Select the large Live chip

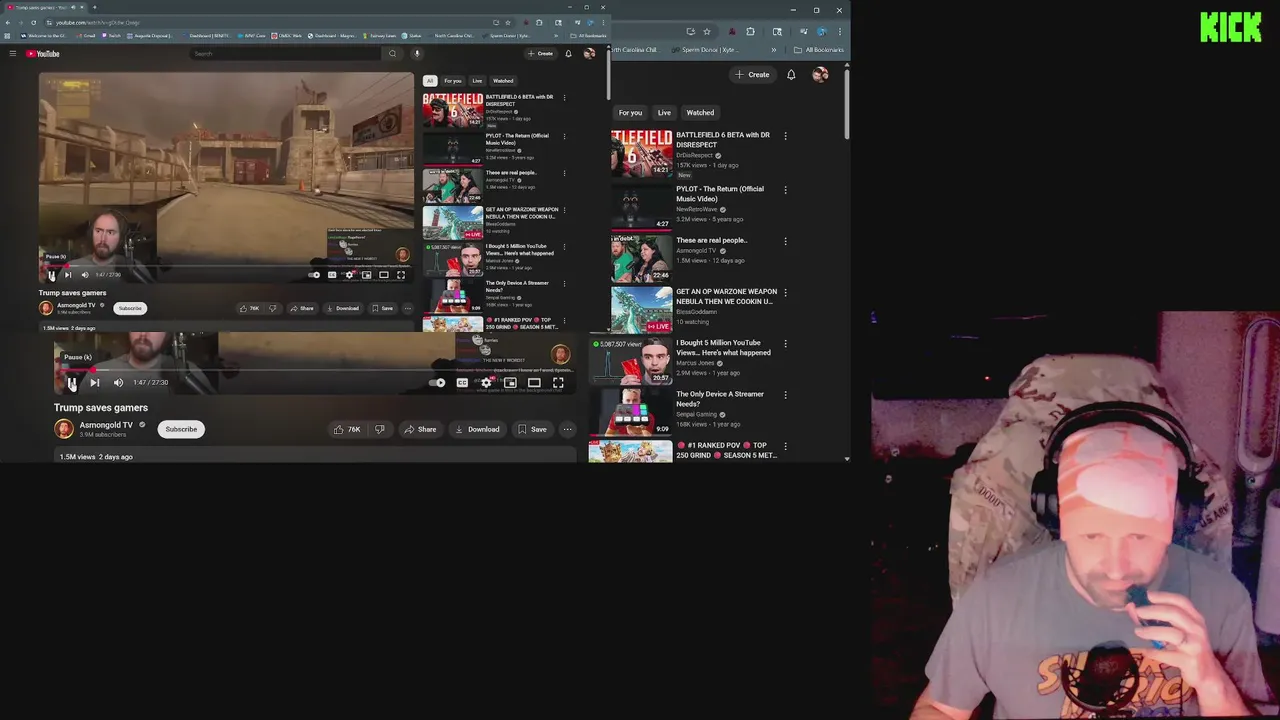point(664,113)
